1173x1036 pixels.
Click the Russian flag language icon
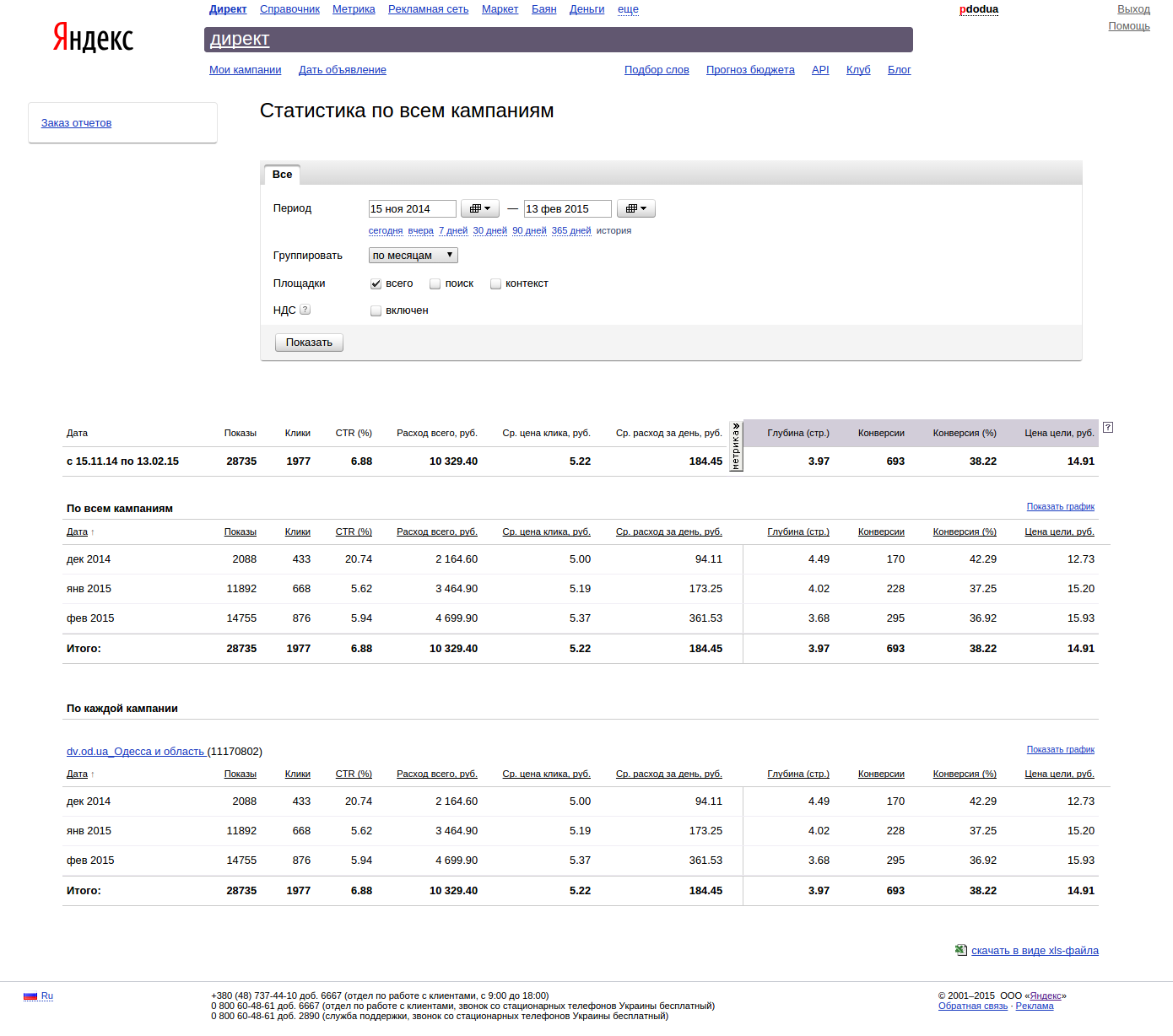(30, 996)
